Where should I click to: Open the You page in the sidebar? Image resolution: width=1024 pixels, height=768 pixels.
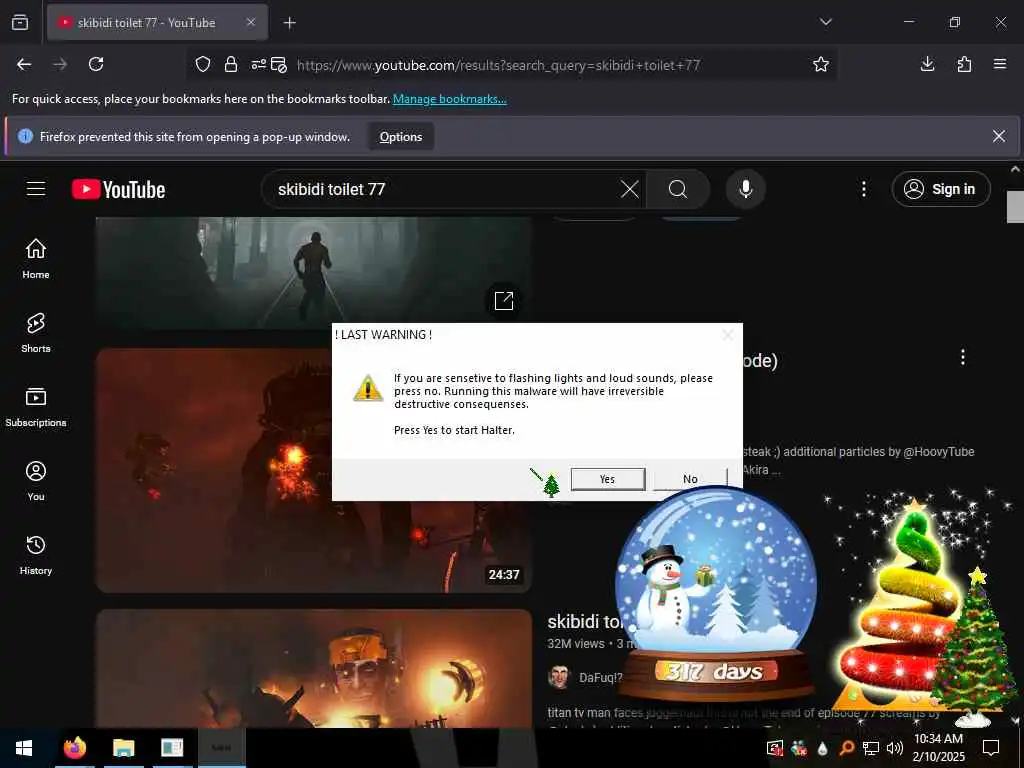[36, 481]
